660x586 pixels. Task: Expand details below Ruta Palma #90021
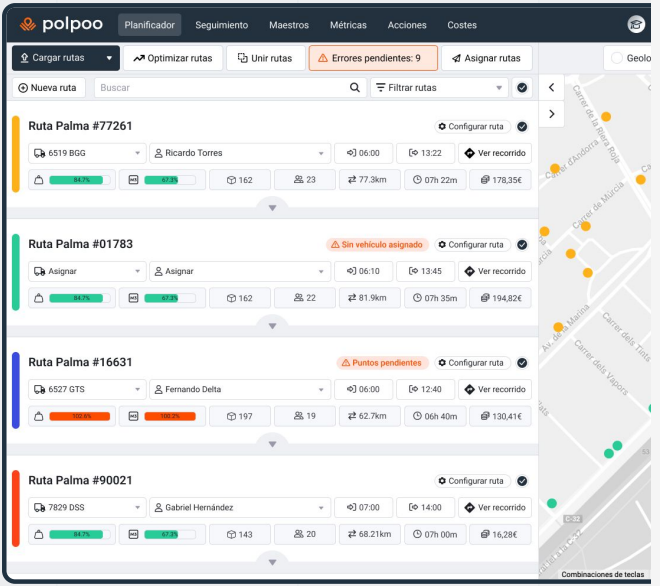coord(272,562)
